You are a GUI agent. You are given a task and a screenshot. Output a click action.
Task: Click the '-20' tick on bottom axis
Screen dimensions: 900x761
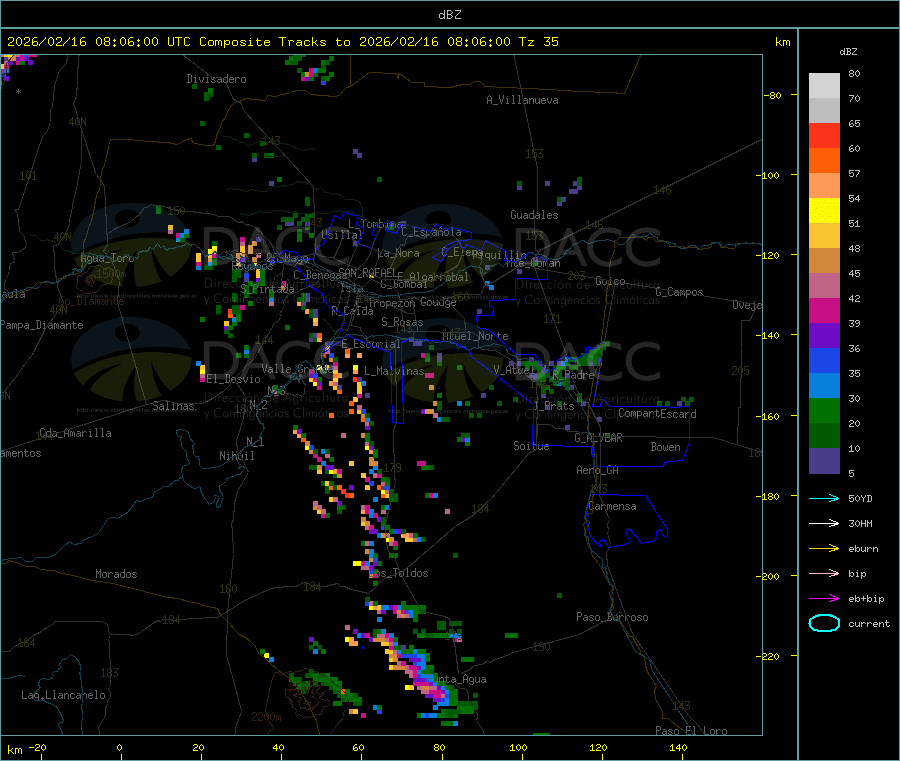click(x=38, y=747)
